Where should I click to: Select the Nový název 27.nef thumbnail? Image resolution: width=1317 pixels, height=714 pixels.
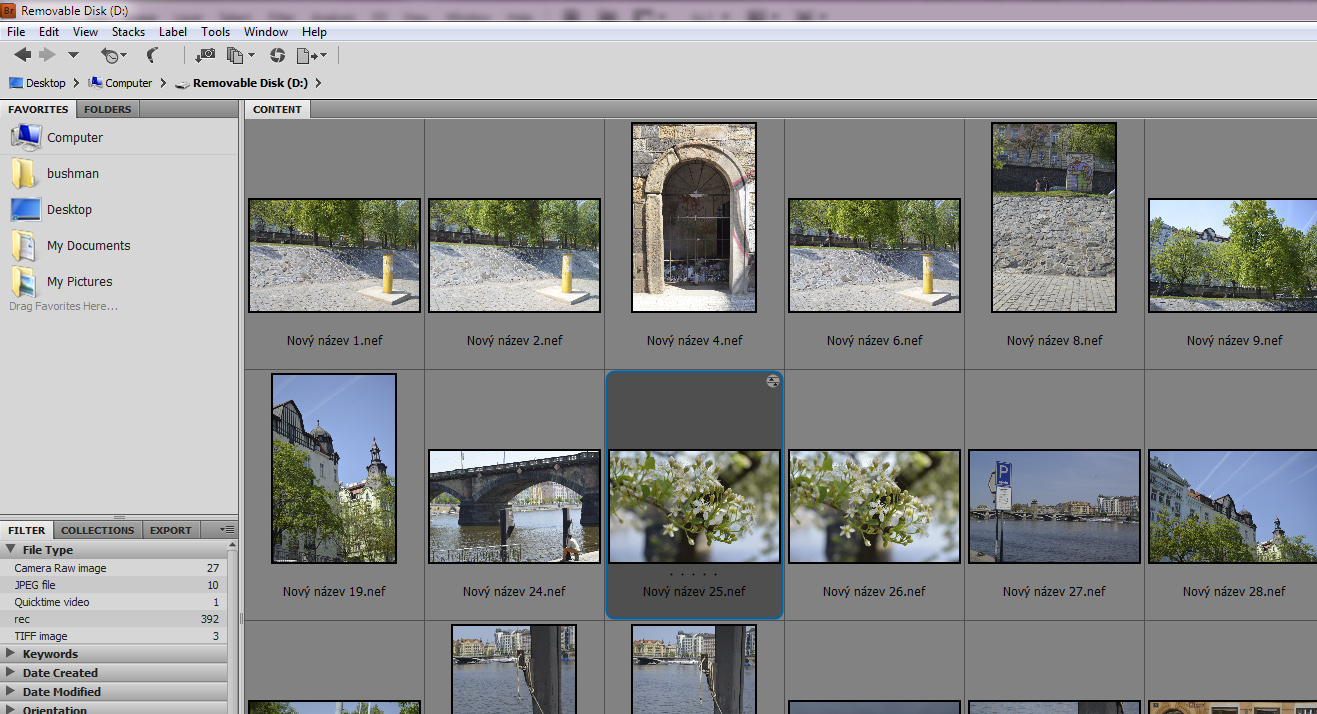pos(1054,506)
